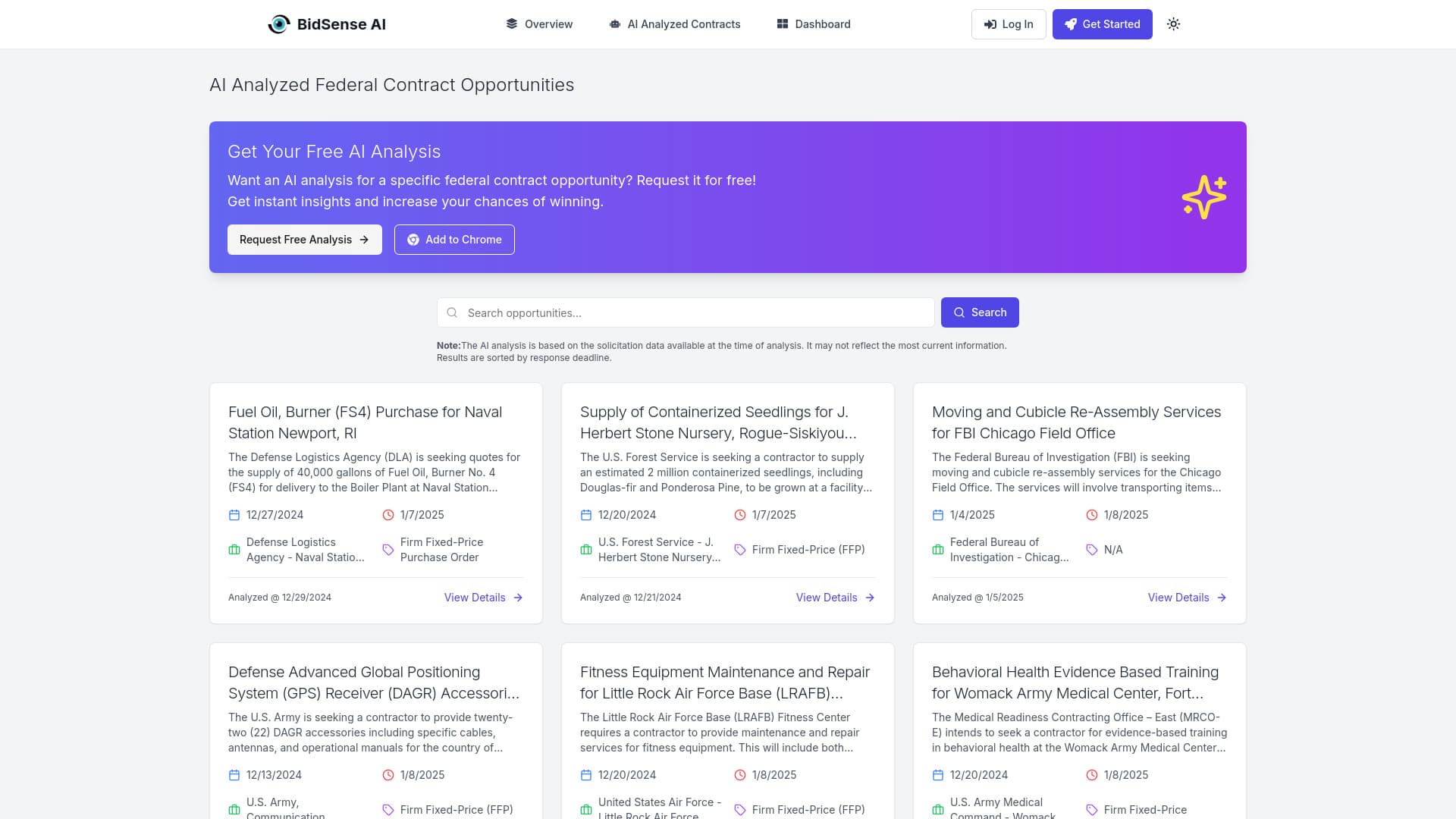Click the Search button
1456x819 pixels.
tap(979, 312)
